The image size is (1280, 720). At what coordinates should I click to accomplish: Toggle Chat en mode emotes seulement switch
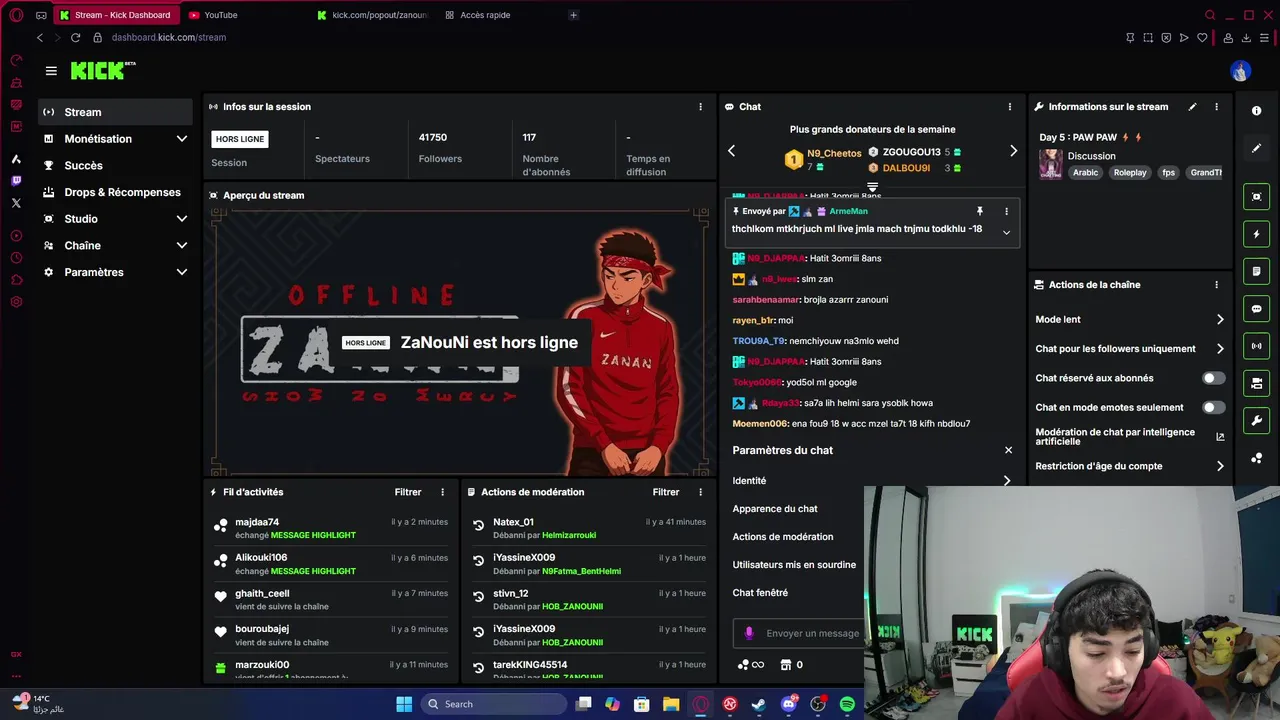pyautogui.click(x=1213, y=407)
